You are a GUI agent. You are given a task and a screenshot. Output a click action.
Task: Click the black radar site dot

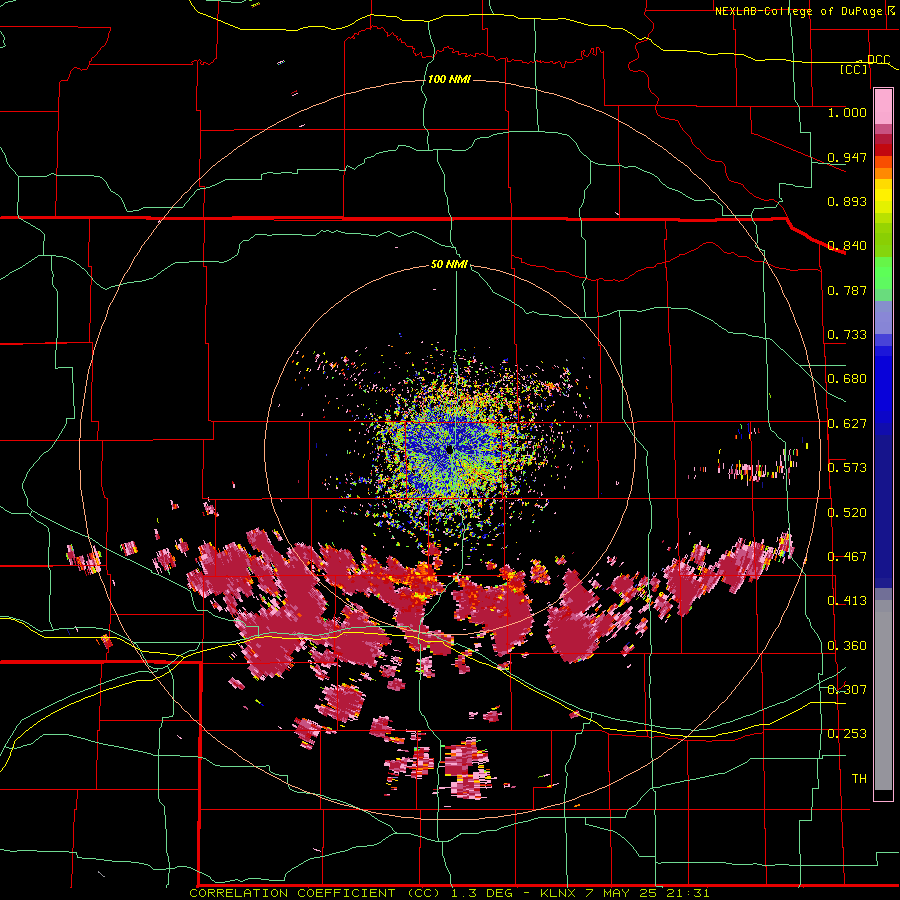point(450,450)
